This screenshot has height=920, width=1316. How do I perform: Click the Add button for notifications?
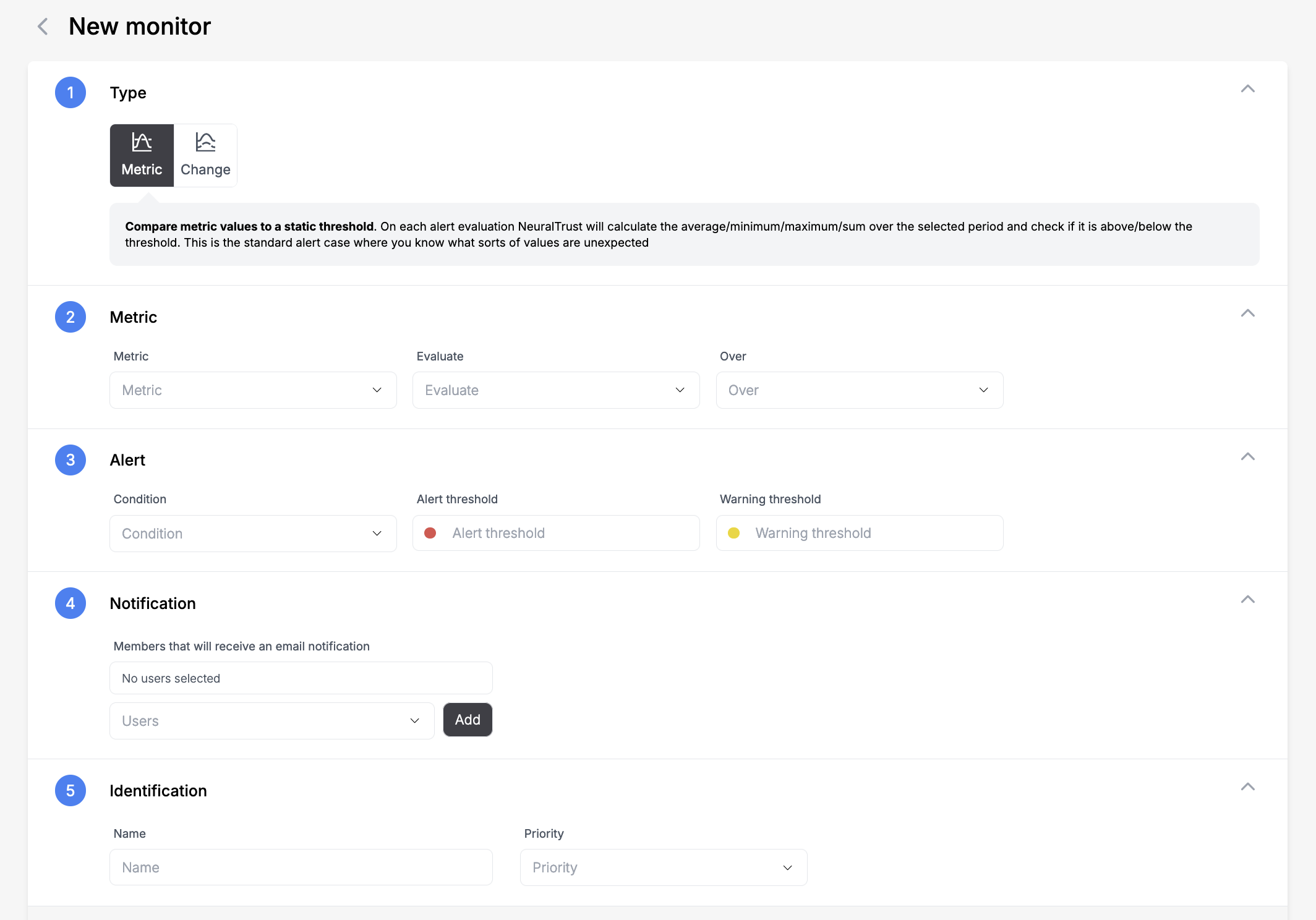click(467, 719)
